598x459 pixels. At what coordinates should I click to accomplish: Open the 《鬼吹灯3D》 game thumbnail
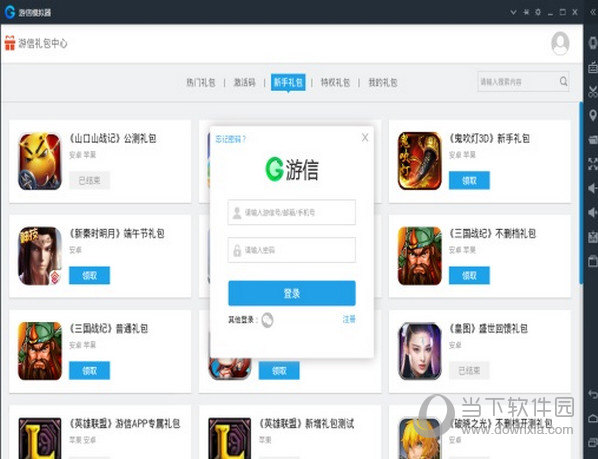(420, 161)
